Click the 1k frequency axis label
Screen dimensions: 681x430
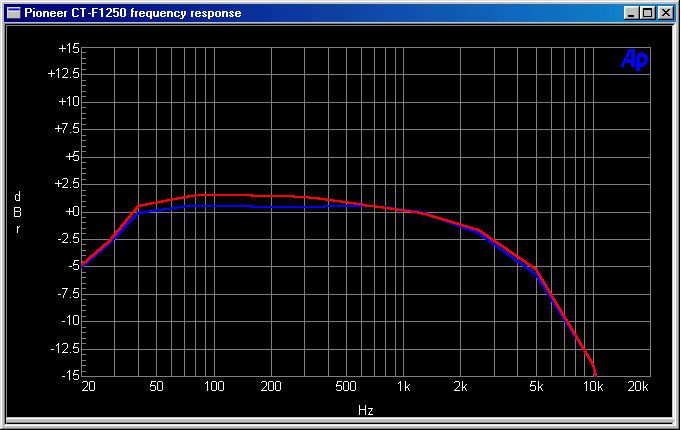click(403, 386)
